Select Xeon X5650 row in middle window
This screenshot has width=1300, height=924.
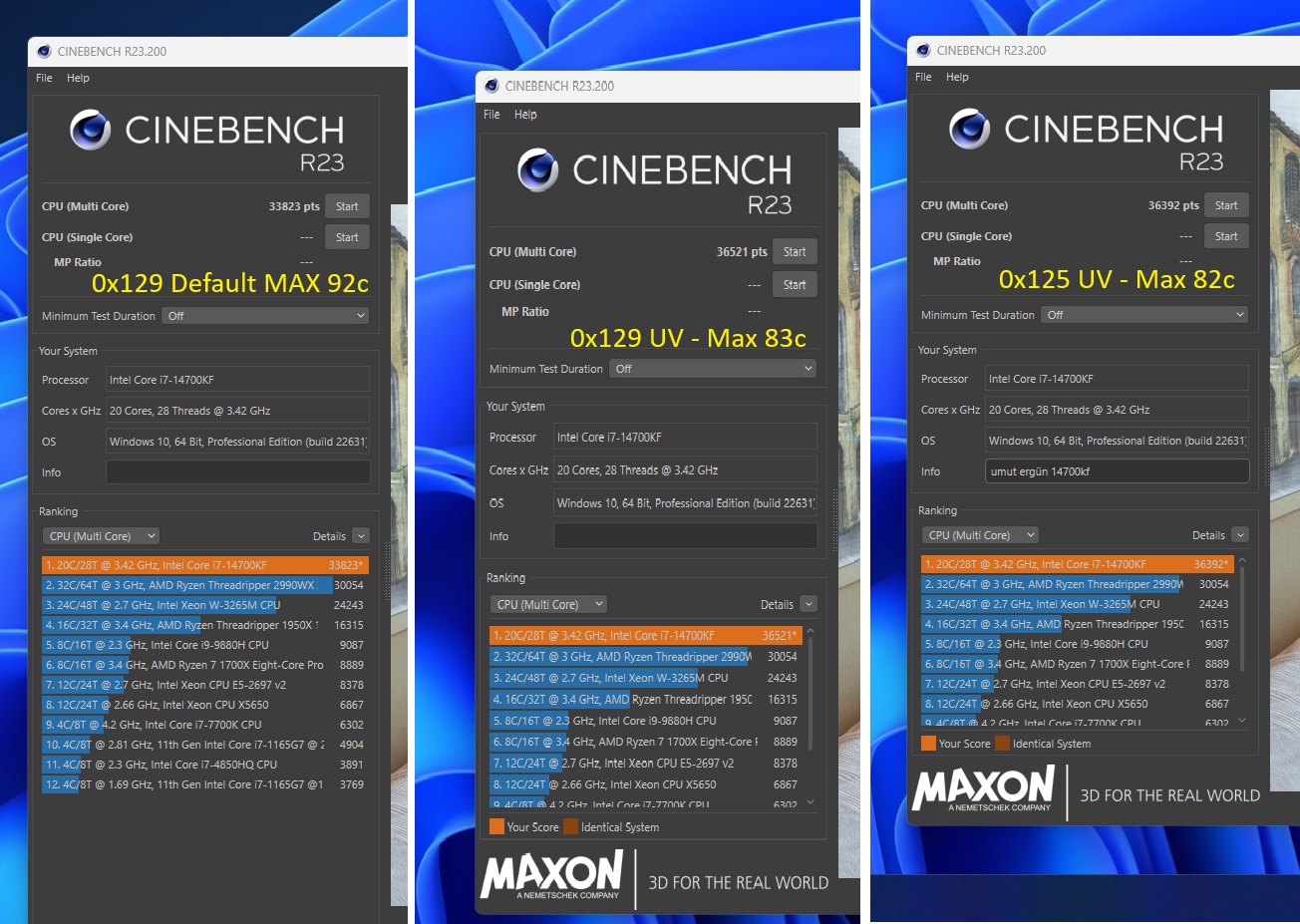pyautogui.click(x=646, y=784)
